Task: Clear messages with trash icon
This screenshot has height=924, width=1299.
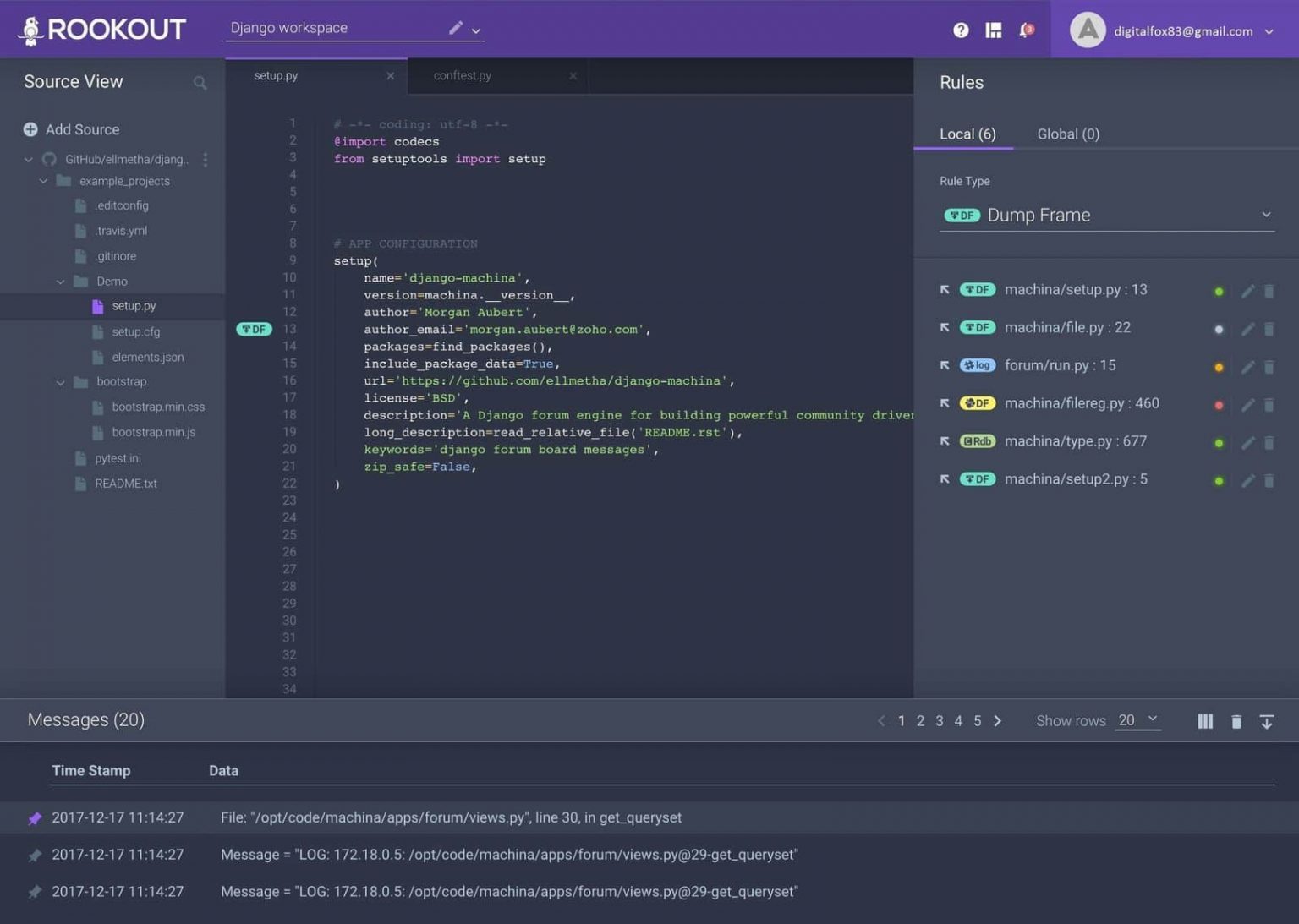Action: tap(1236, 721)
